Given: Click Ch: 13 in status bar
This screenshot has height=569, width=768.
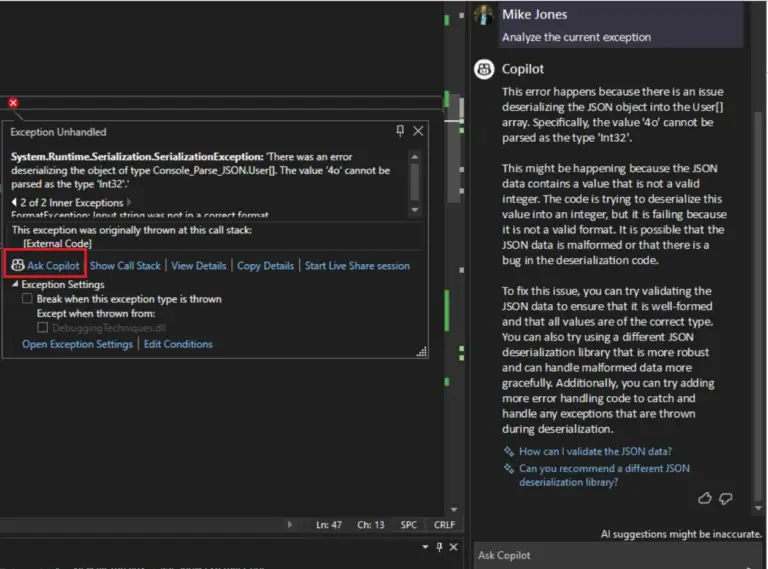Looking at the screenshot, I should tap(371, 525).
